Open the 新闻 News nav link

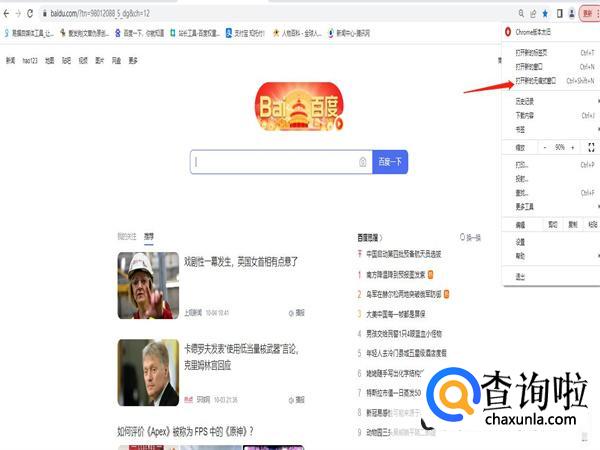point(10,60)
